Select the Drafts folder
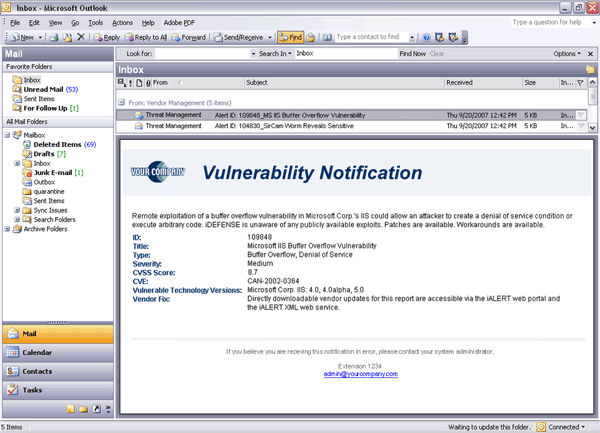Image resolution: width=600 pixels, height=433 pixels. point(44,154)
